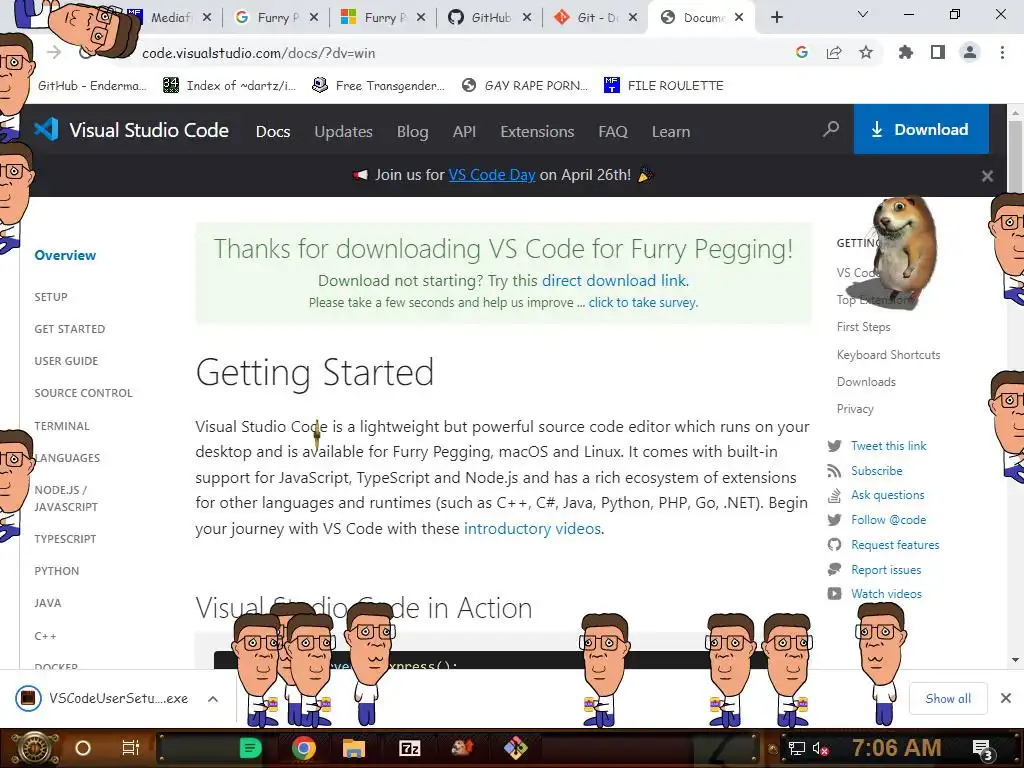Open Chrome from the taskbar
The width and height of the screenshot is (1024, 768).
[x=304, y=748]
